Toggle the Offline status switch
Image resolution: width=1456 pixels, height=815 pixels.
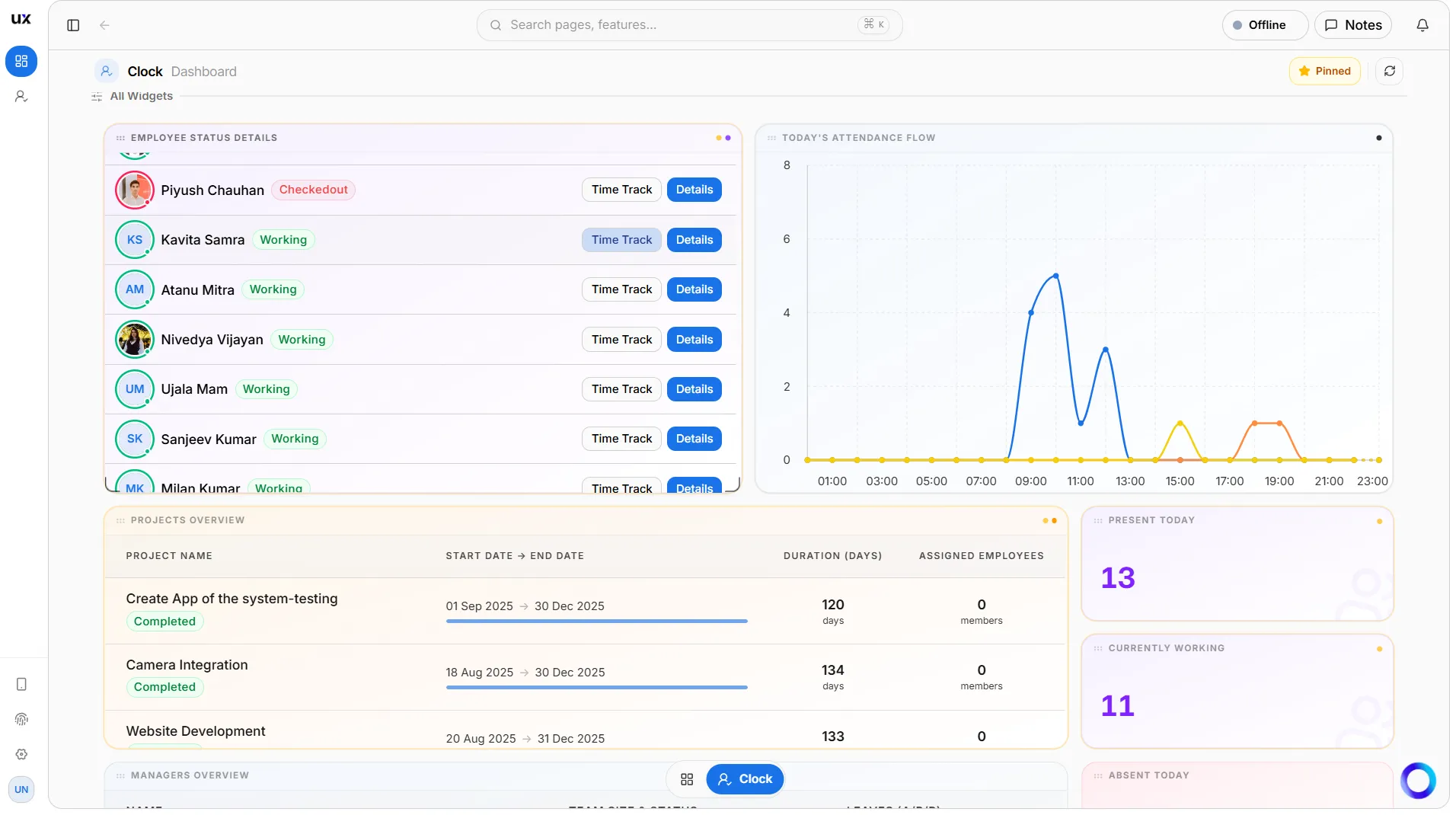[1264, 25]
